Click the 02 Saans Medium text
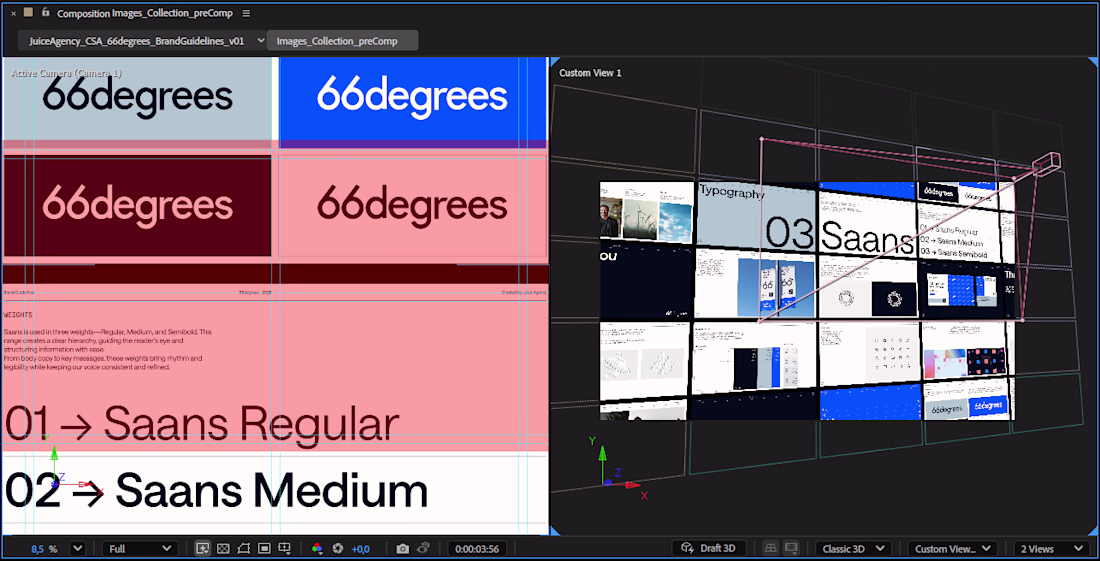 pos(216,491)
